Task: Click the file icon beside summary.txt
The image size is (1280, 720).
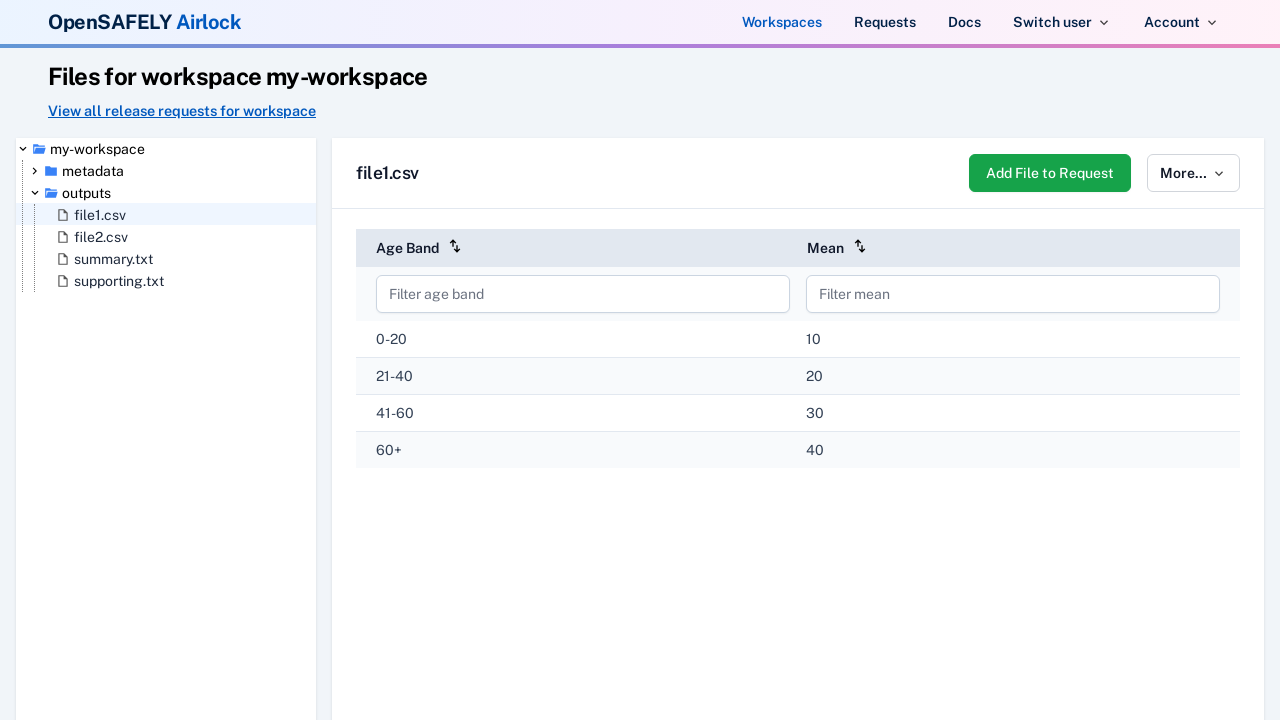Action: [62, 259]
